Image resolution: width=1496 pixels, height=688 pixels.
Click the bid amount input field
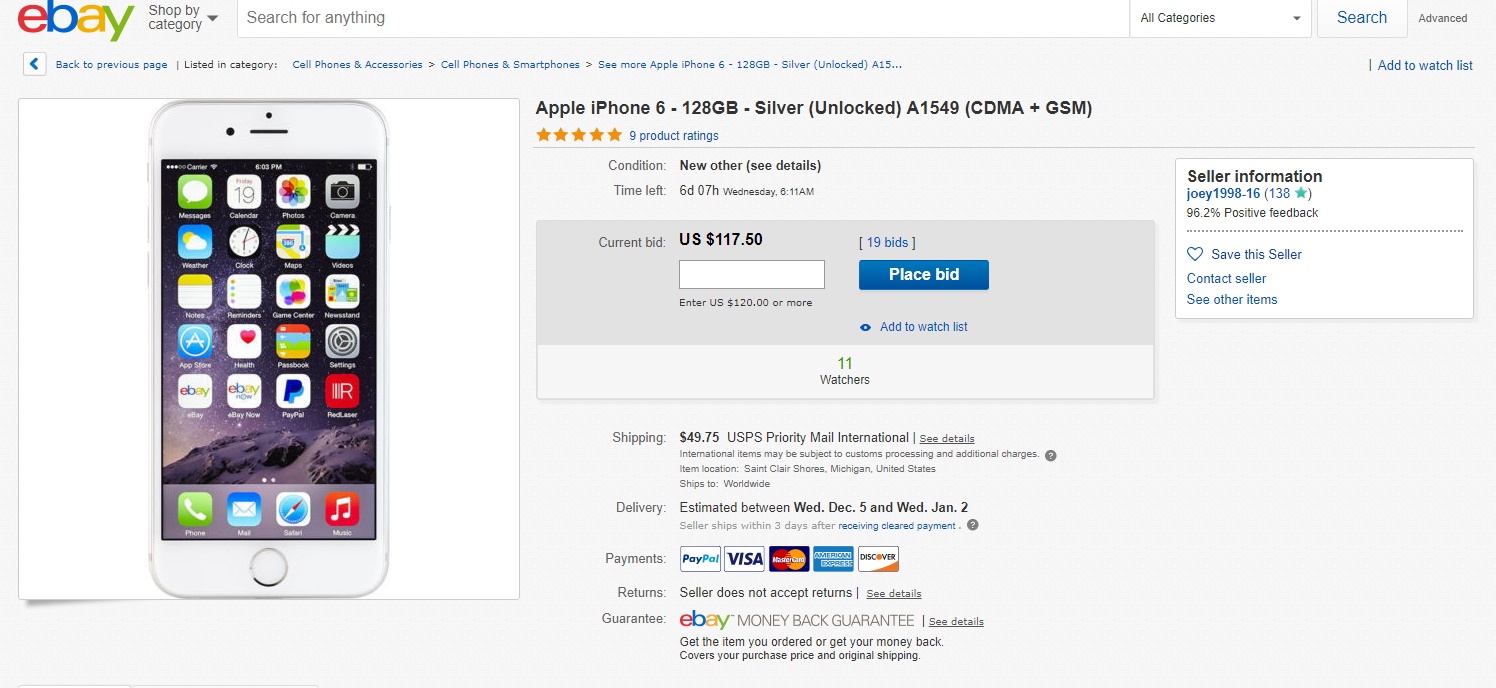tap(752, 274)
